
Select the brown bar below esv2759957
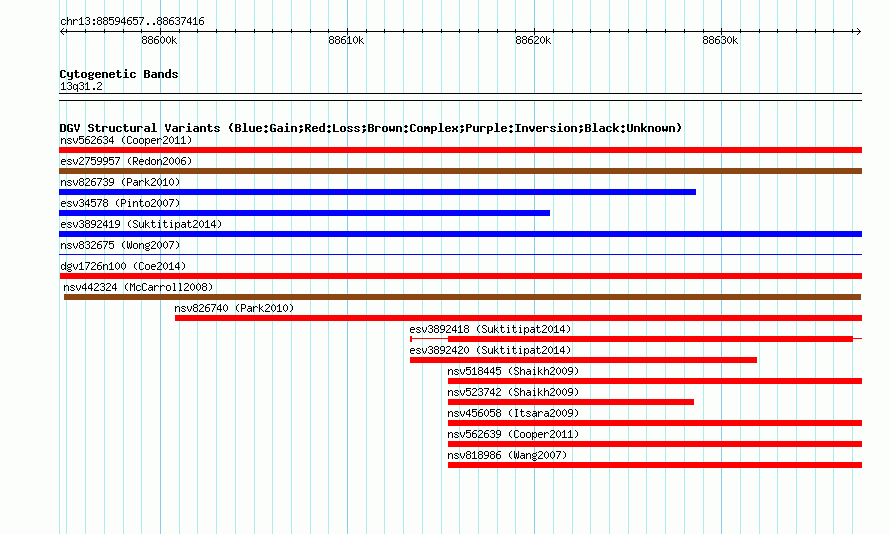click(x=460, y=171)
